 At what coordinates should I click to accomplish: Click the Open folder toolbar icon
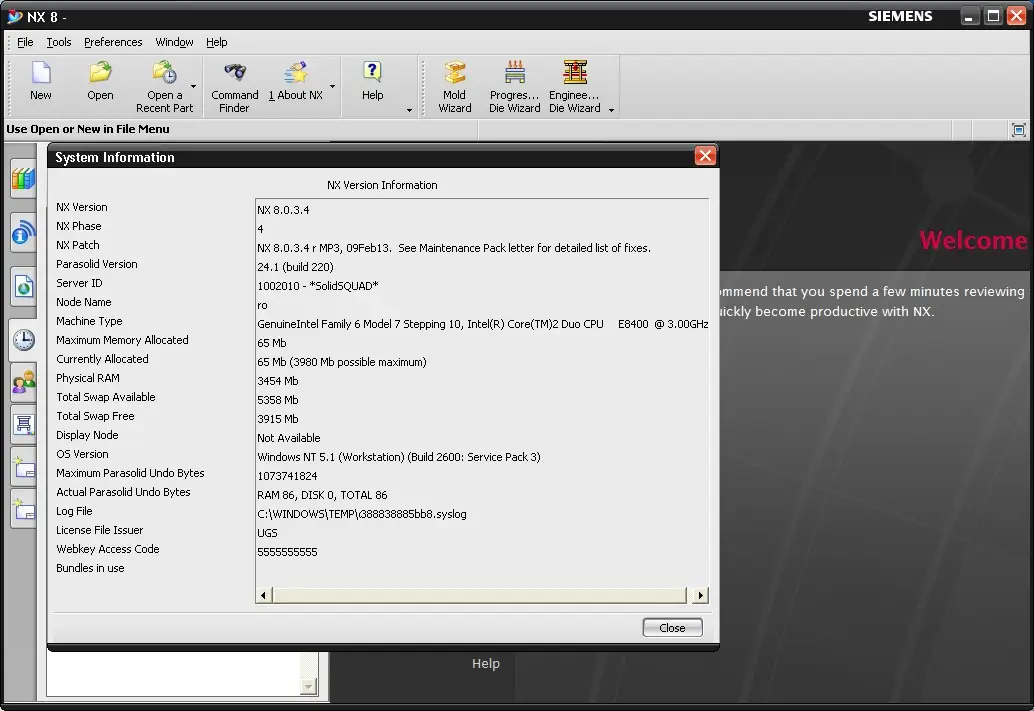100,73
